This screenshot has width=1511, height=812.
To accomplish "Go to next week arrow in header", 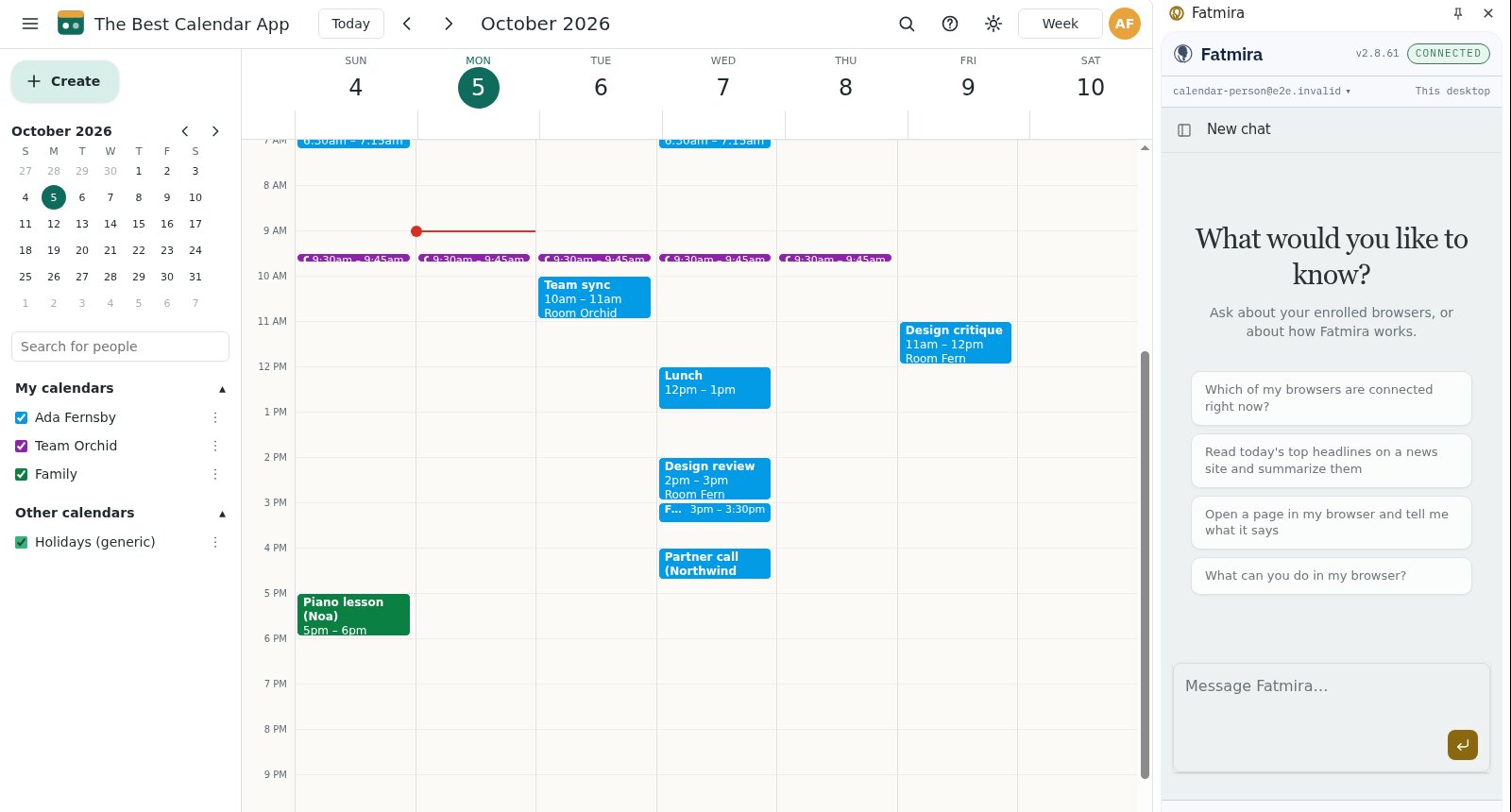I will pyautogui.click(x=449, y=24).
